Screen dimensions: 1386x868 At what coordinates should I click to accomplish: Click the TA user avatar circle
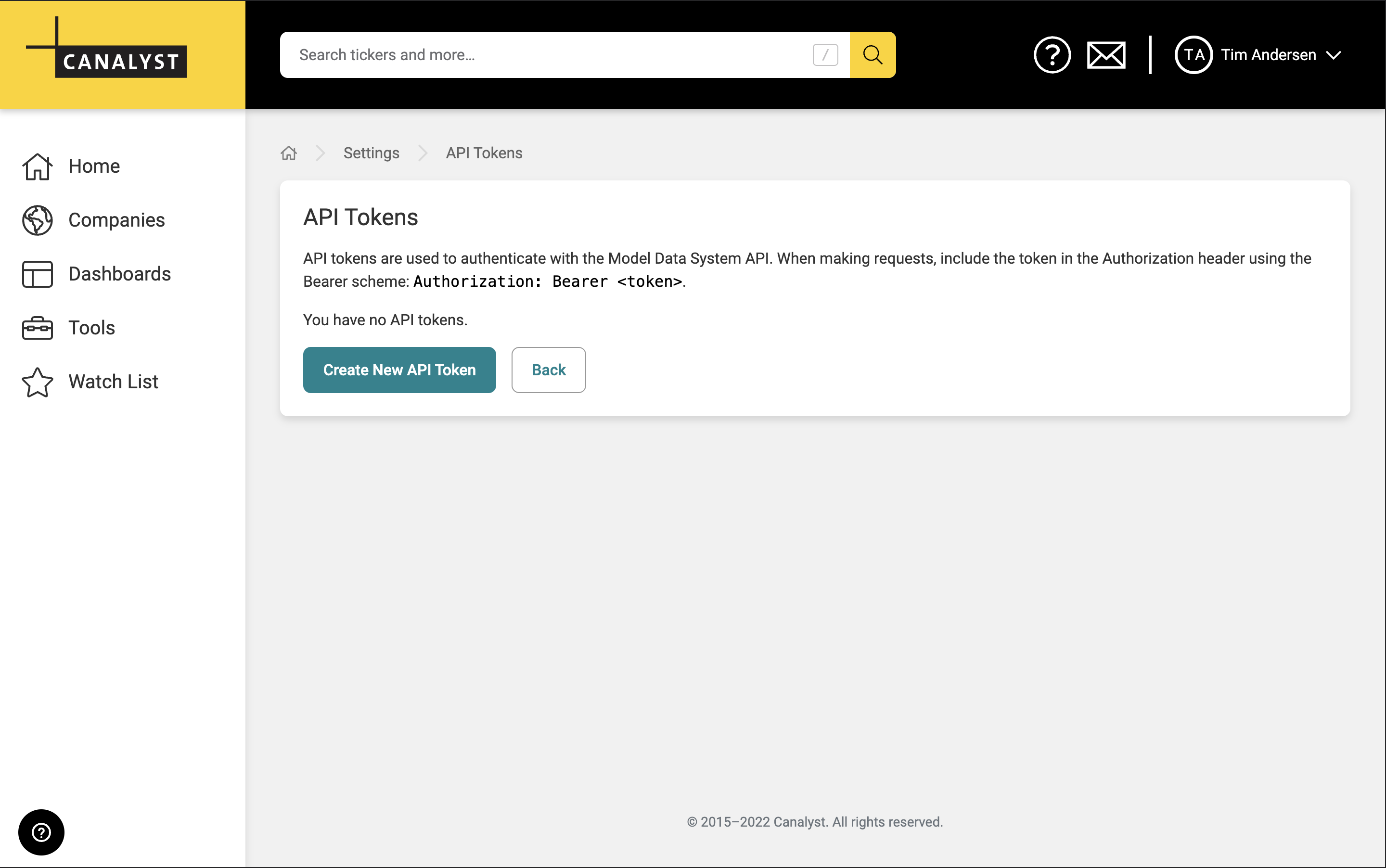[x=1193, y=54]
